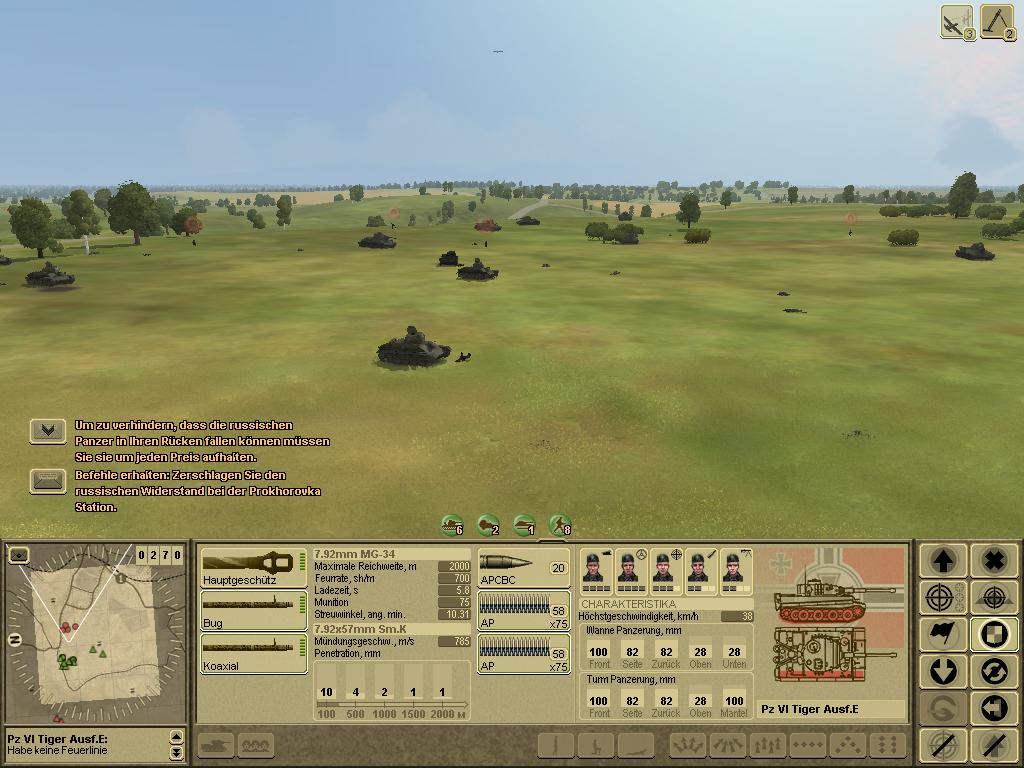The height and width of the screenshot is (768, 1024).
Task: Select the first crew member portrait
Action: tap(596, 571)
